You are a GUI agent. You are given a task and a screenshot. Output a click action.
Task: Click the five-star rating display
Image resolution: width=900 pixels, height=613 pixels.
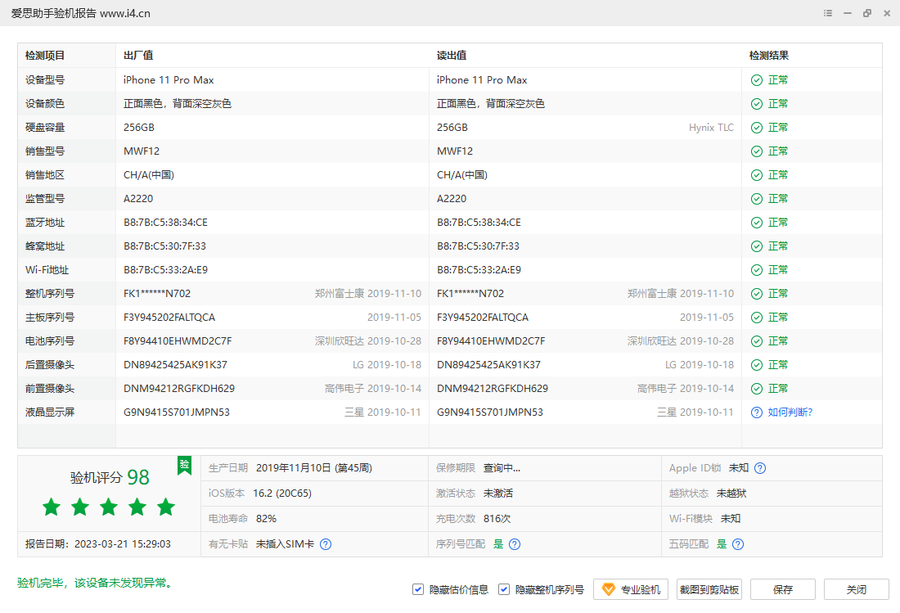(x=109, y=508)
